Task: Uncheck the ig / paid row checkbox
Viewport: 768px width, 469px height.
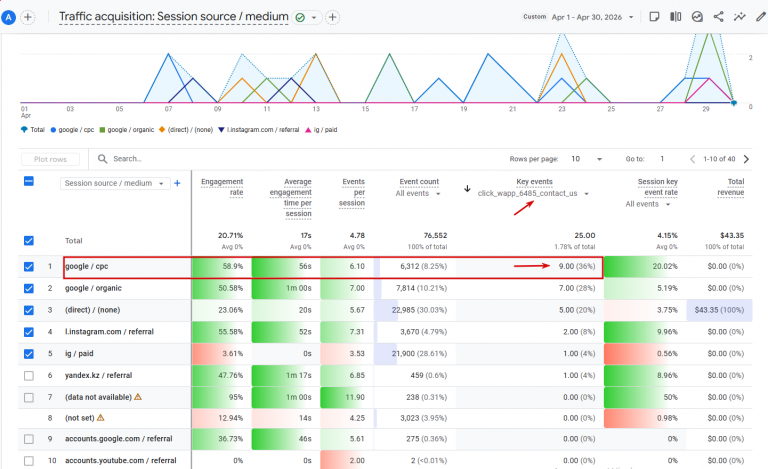Action: pos(29,353)
